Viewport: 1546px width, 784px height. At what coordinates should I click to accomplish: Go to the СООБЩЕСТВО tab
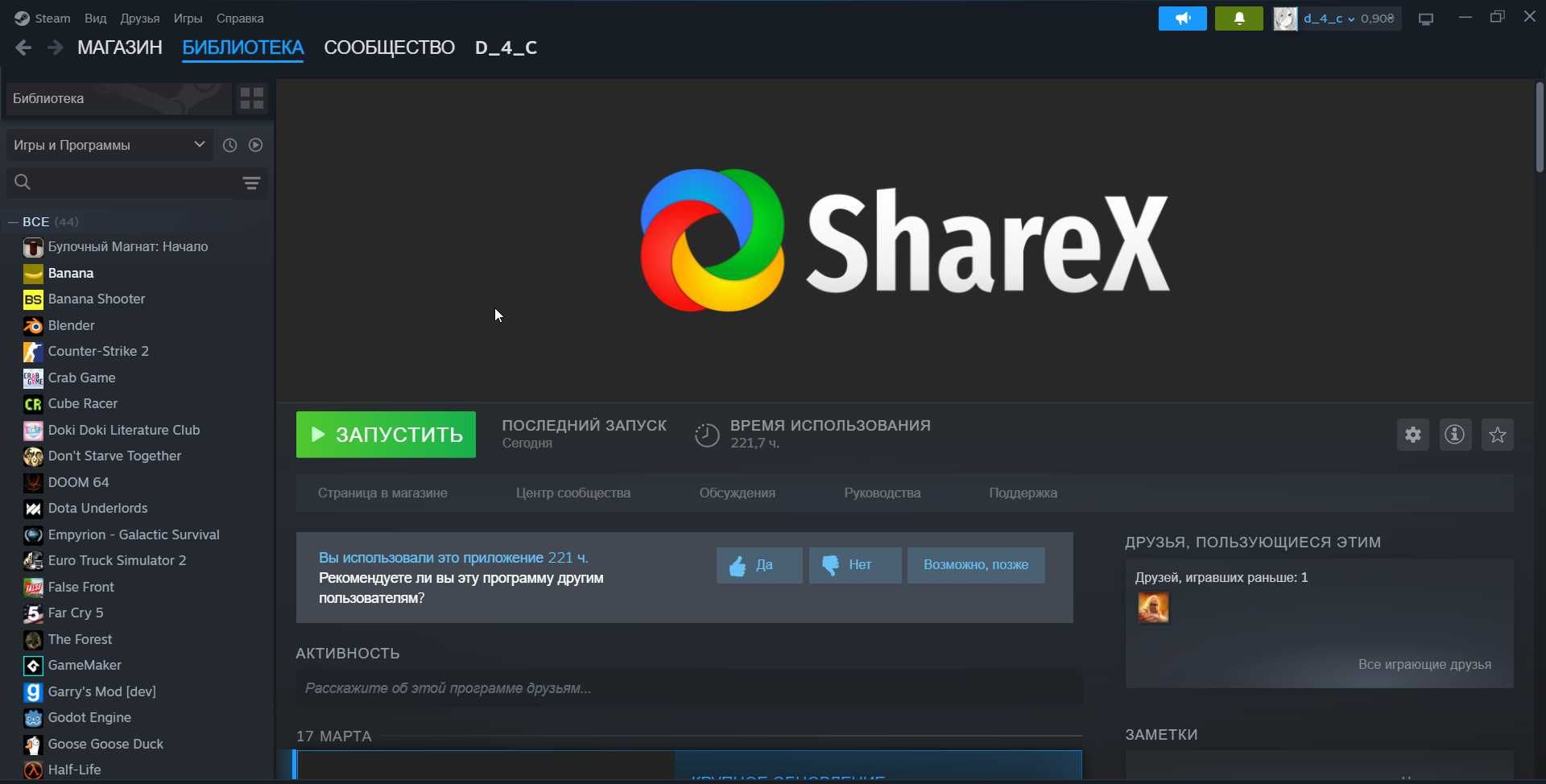[390, 47]
